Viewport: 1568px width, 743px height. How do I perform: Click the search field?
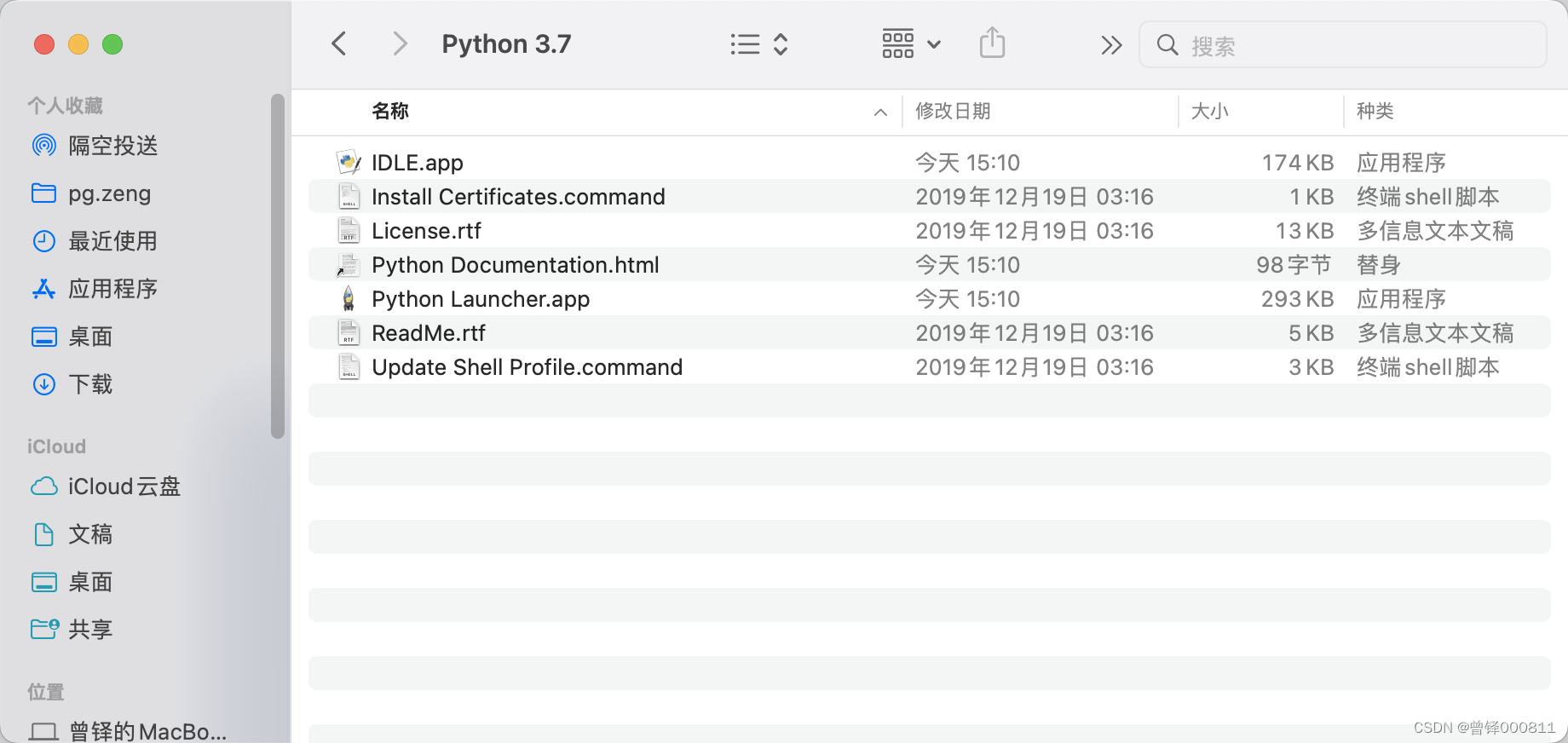(x=1342, y=45)
